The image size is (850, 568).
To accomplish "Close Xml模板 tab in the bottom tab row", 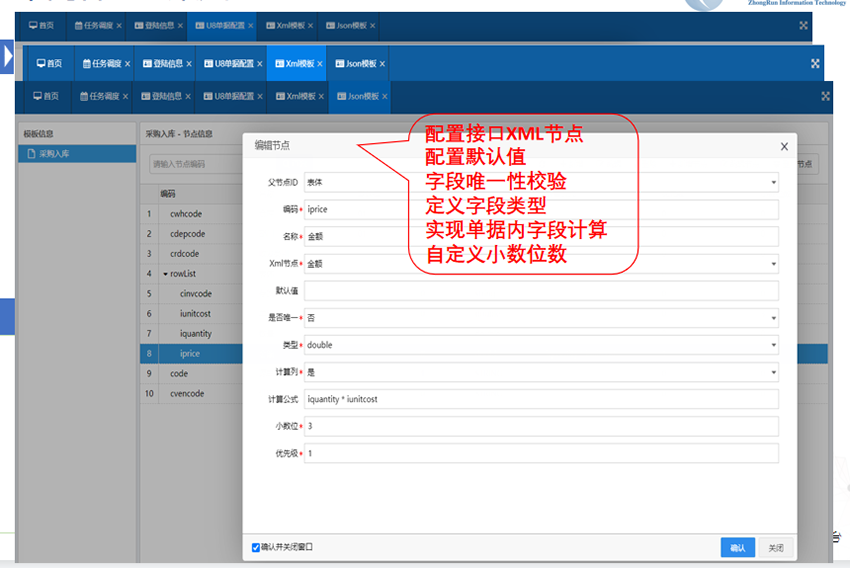I will coord(321,96).
